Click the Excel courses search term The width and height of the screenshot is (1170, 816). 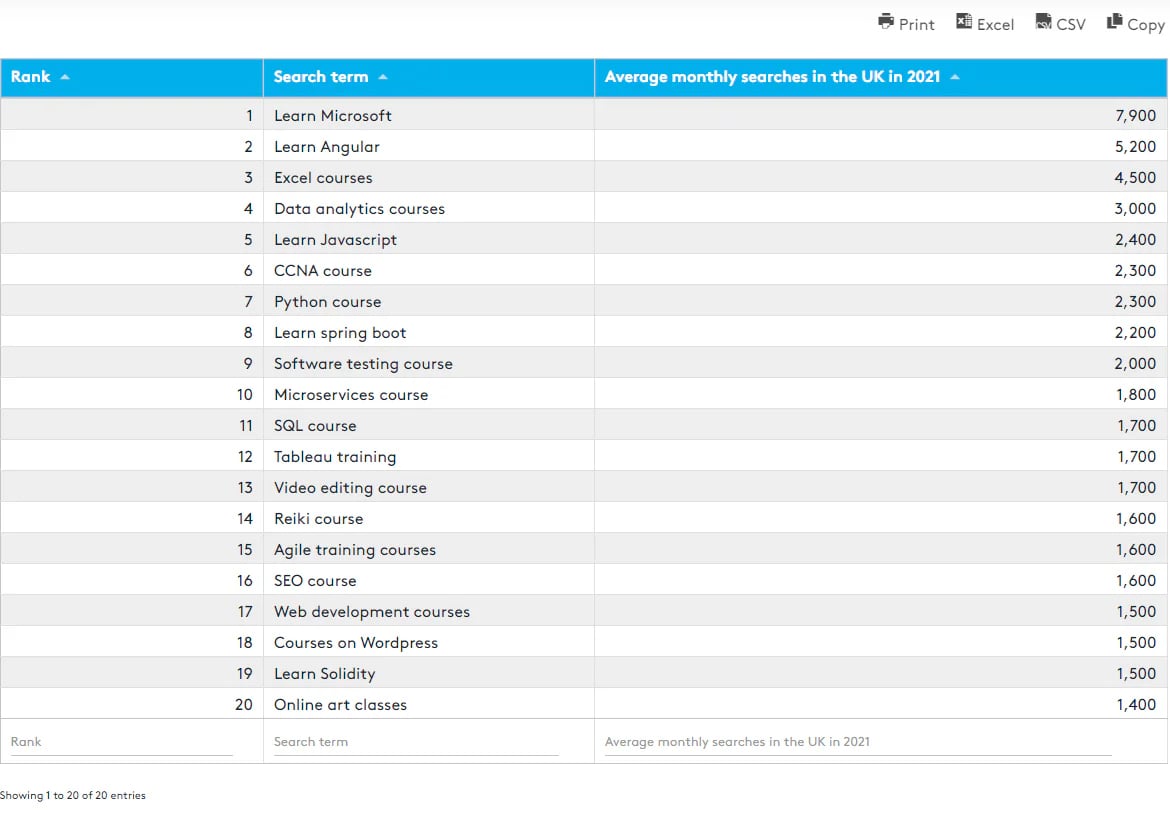tap(323, 178)
